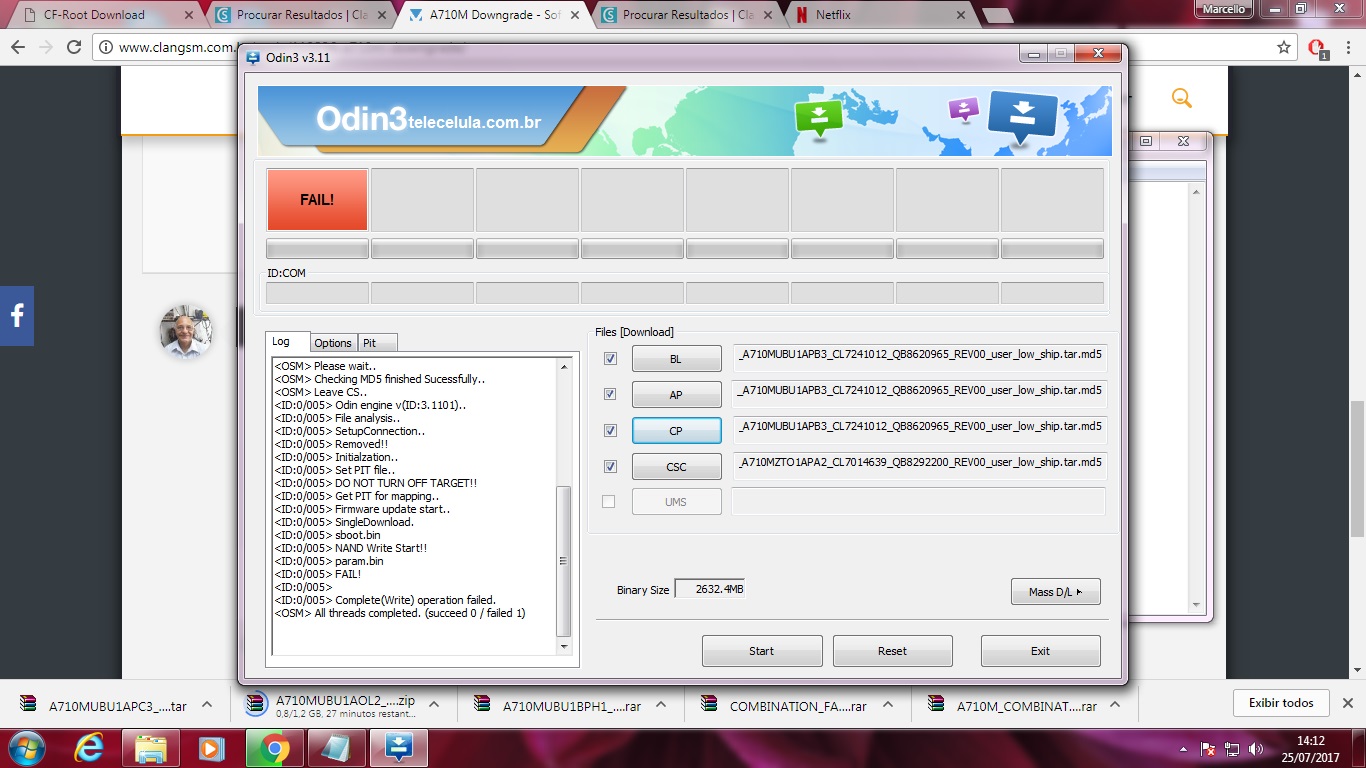Click the Mass D/L button
This screenshot has height=768, width=1366.
tap(1055, 591)
